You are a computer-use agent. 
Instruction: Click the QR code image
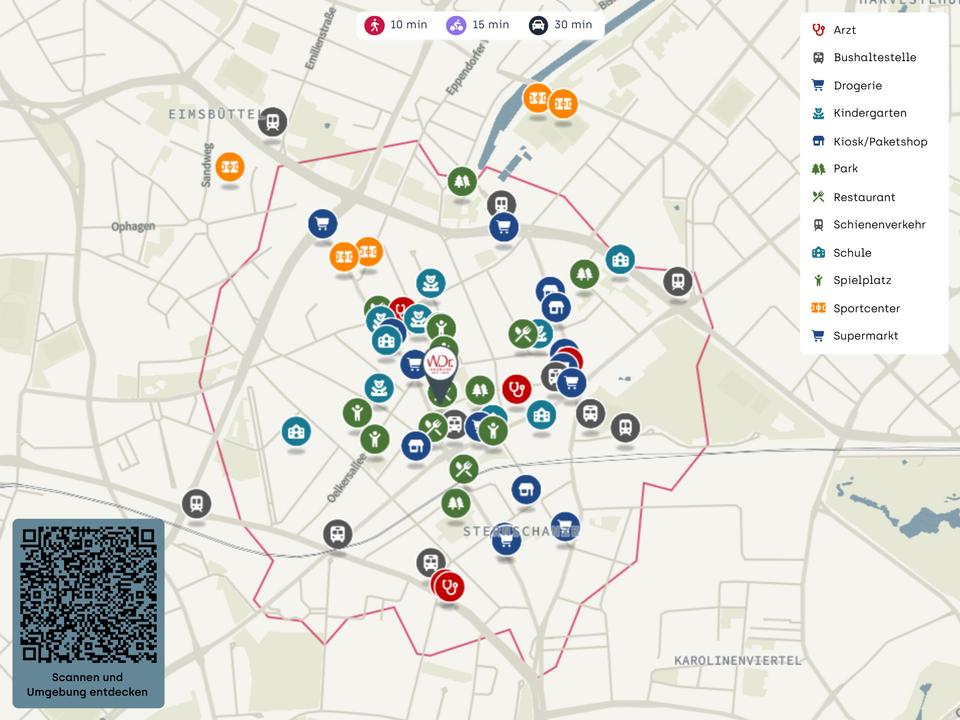(x=88, y=594)
